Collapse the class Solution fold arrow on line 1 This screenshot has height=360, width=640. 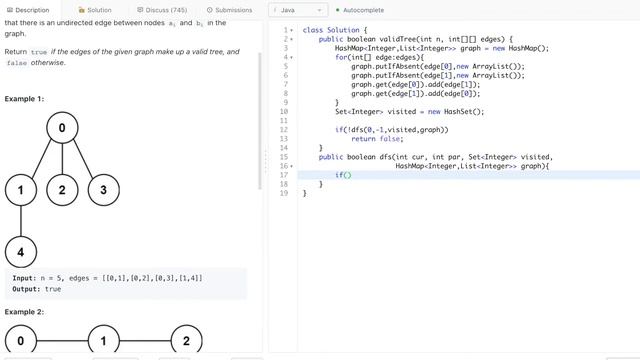click(291, 30)
